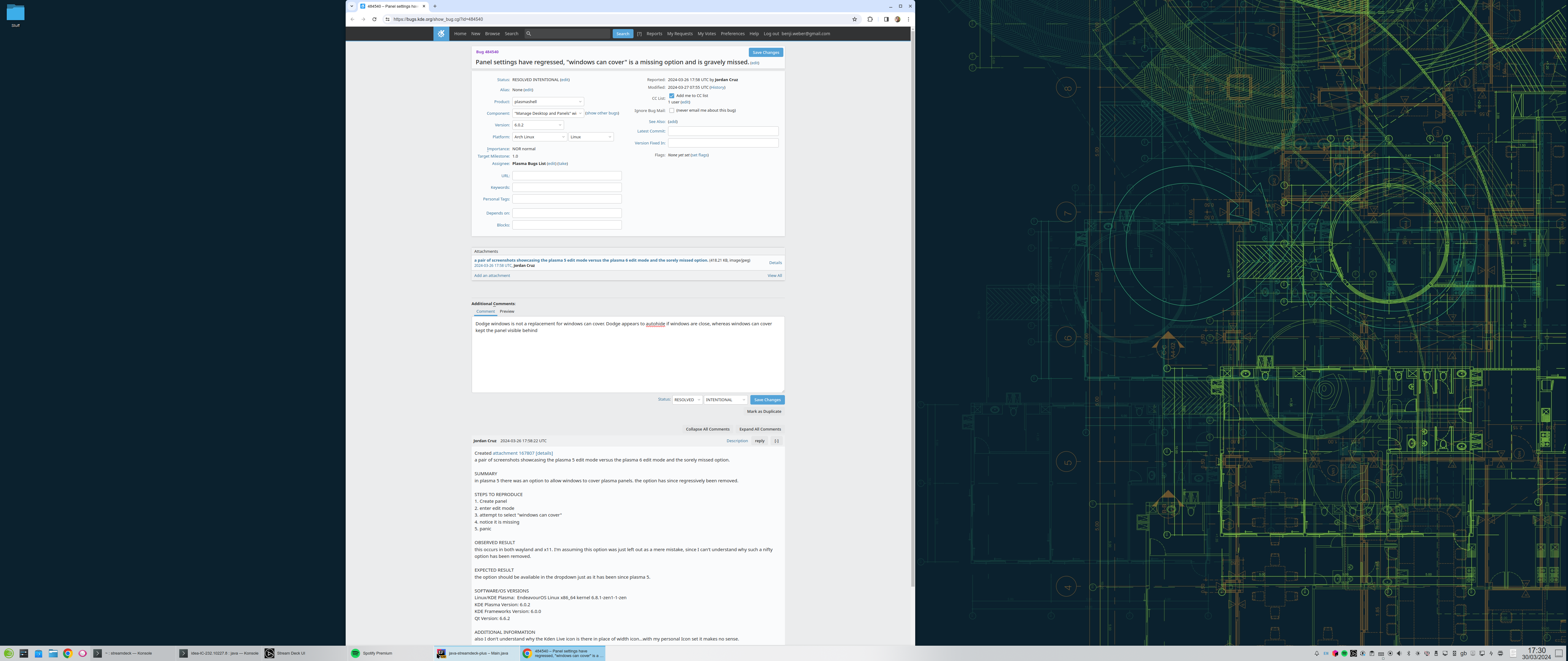Click the magnifier icon in search box
Screen dimensions: 1568x661
click(528, 33)
